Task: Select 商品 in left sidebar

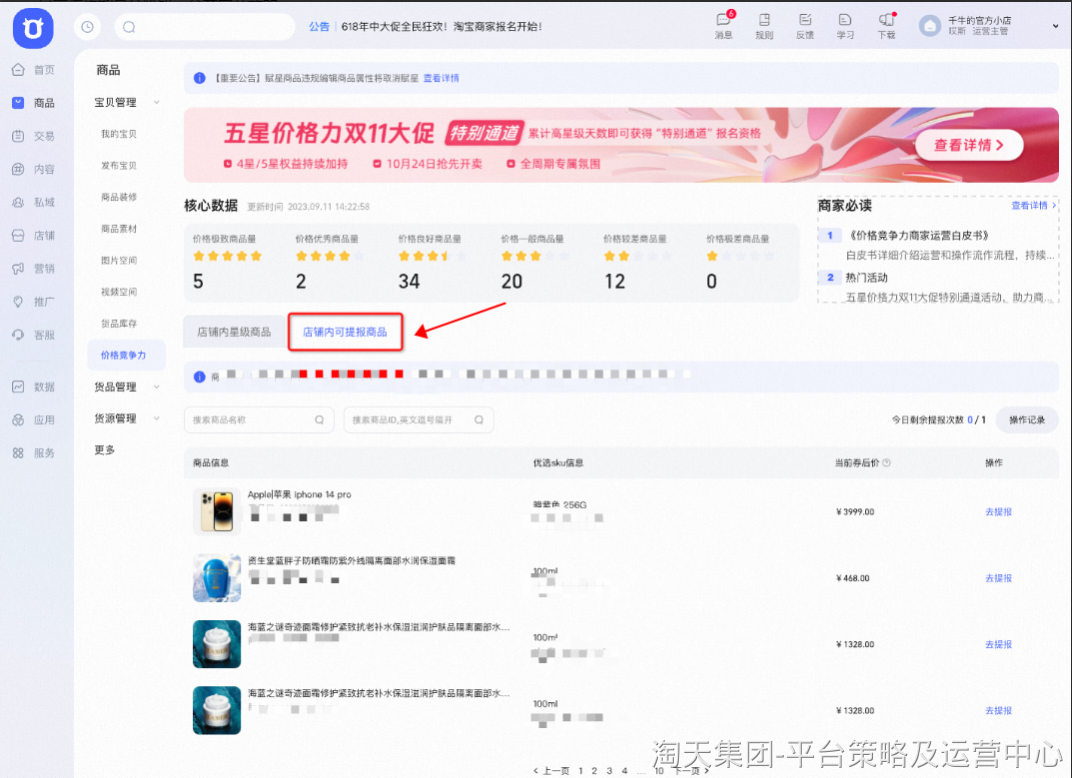Action: click(x=34, y=103)
